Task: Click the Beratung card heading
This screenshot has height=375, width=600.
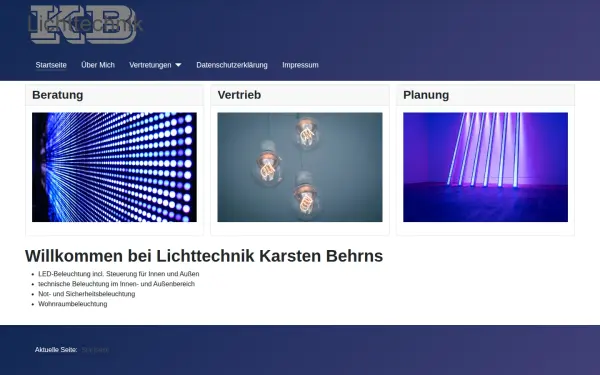Action: click(58, 95)
